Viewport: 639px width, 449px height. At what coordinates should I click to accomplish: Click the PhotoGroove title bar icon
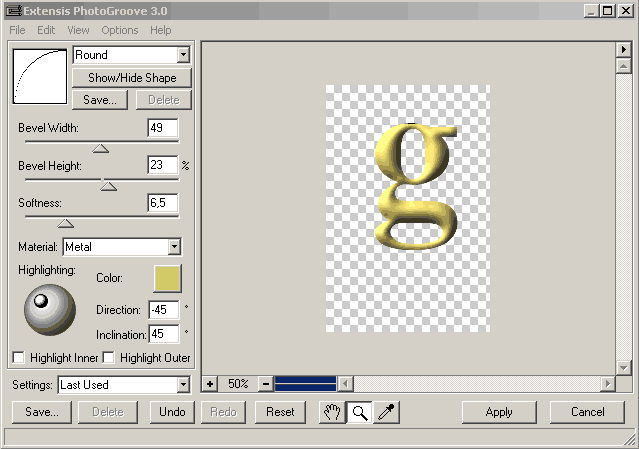[13, 11]
